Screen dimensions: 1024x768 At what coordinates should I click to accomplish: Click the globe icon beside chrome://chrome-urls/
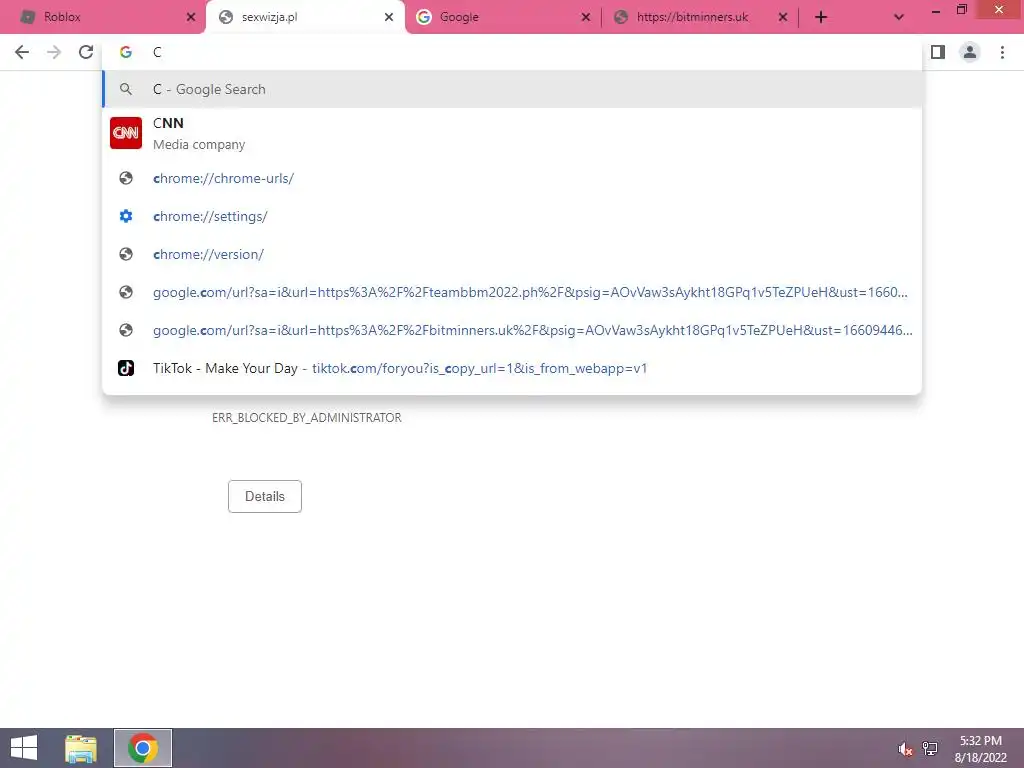(x=126, y=178)
